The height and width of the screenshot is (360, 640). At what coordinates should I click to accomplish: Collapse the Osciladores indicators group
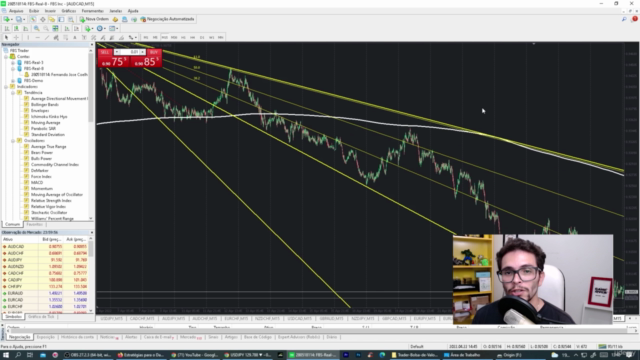tap(13, 141)
